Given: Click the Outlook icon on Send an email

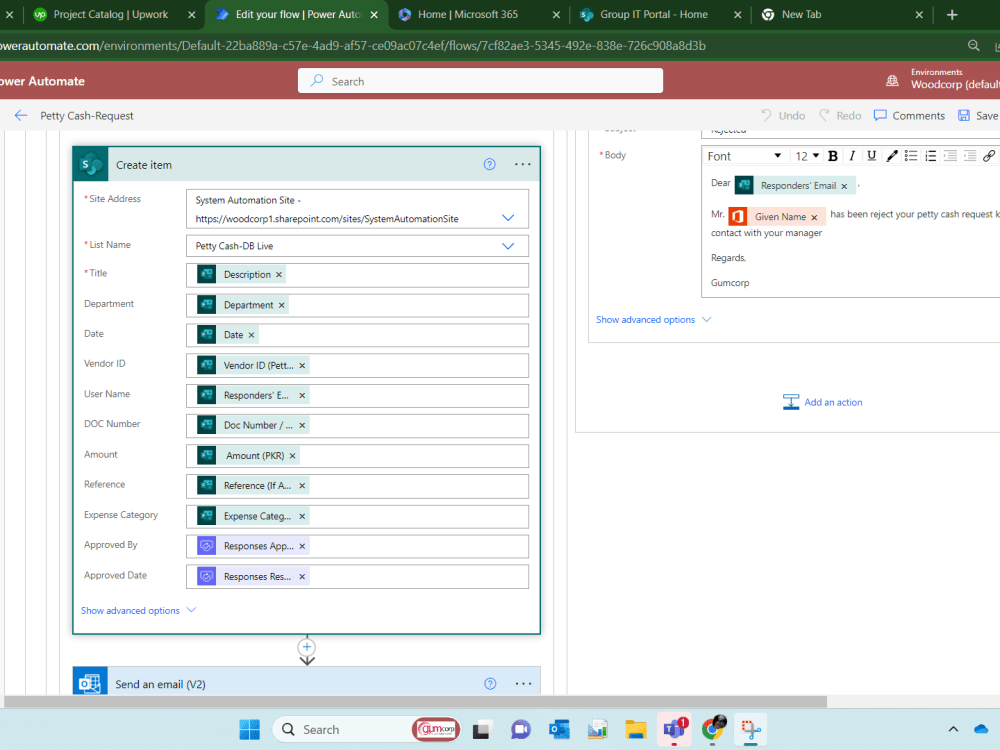Looking at the screenshot, I should click(90, 683).
